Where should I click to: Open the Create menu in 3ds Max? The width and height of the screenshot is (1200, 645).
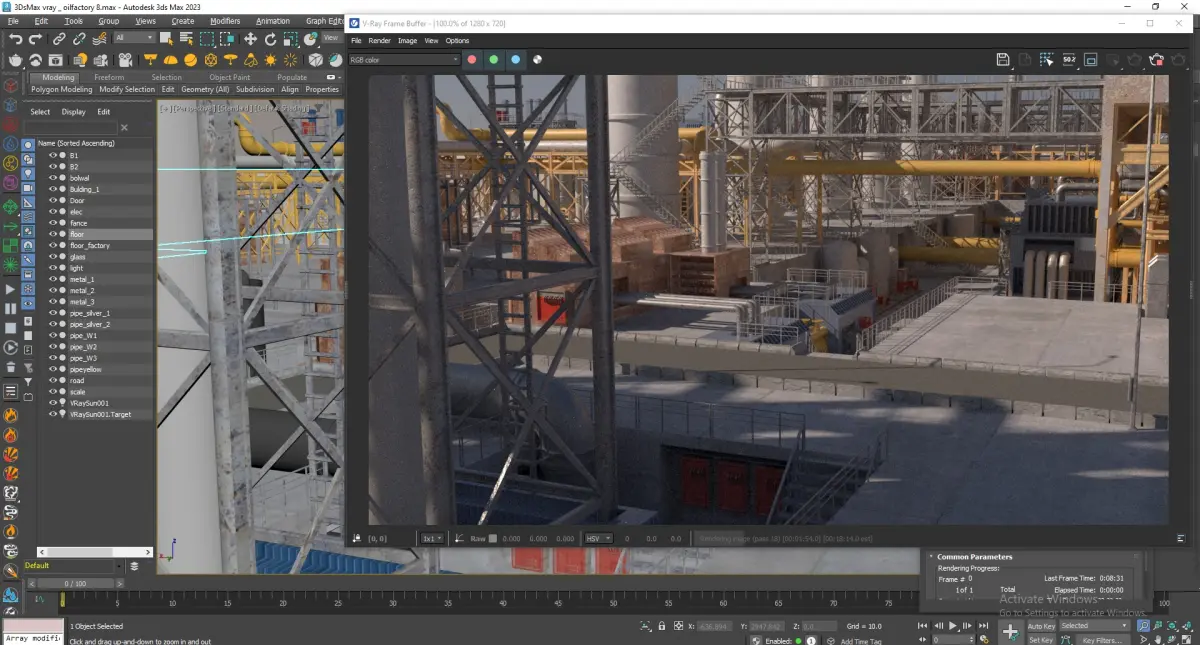(183, 21)
